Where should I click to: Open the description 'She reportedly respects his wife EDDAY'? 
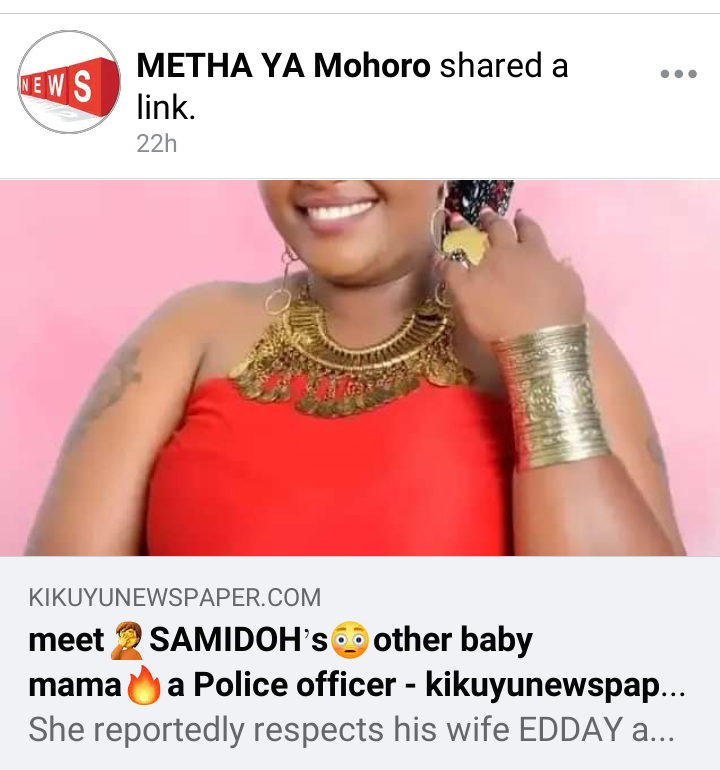click(351, 729)
